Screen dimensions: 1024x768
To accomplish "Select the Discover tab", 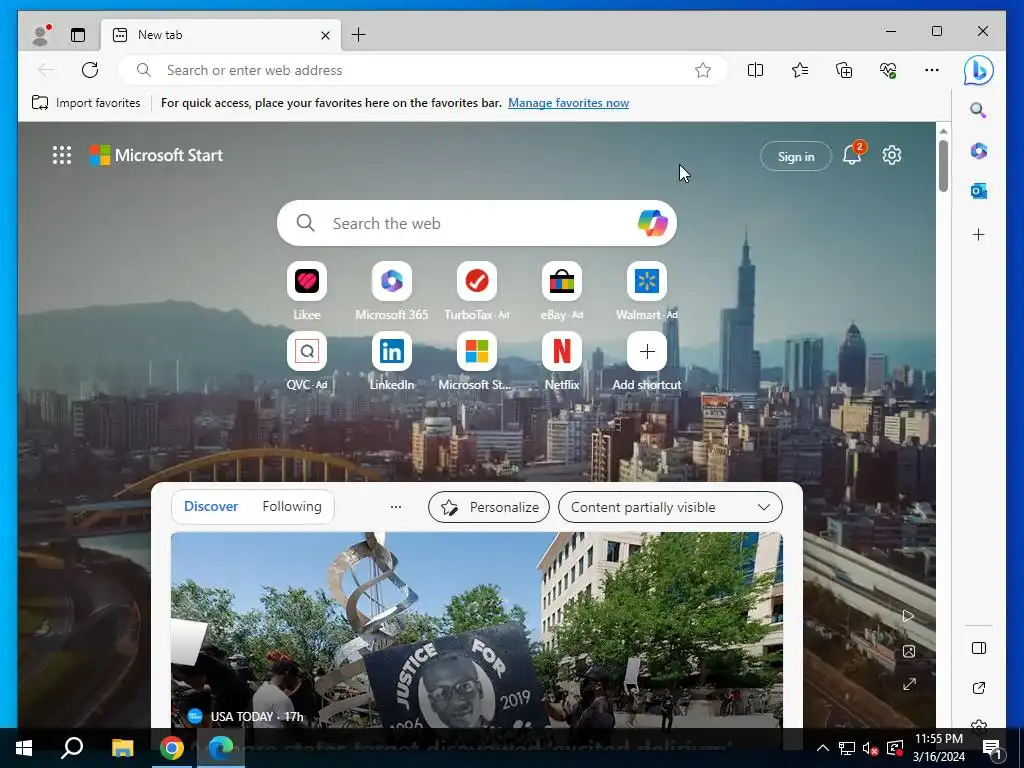I will (x=211, y=506).
